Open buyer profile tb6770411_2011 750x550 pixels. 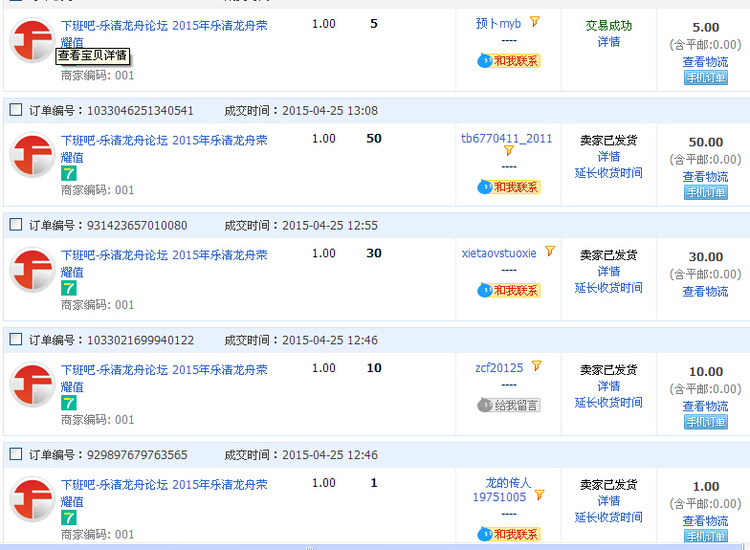(x=507, y=139)
